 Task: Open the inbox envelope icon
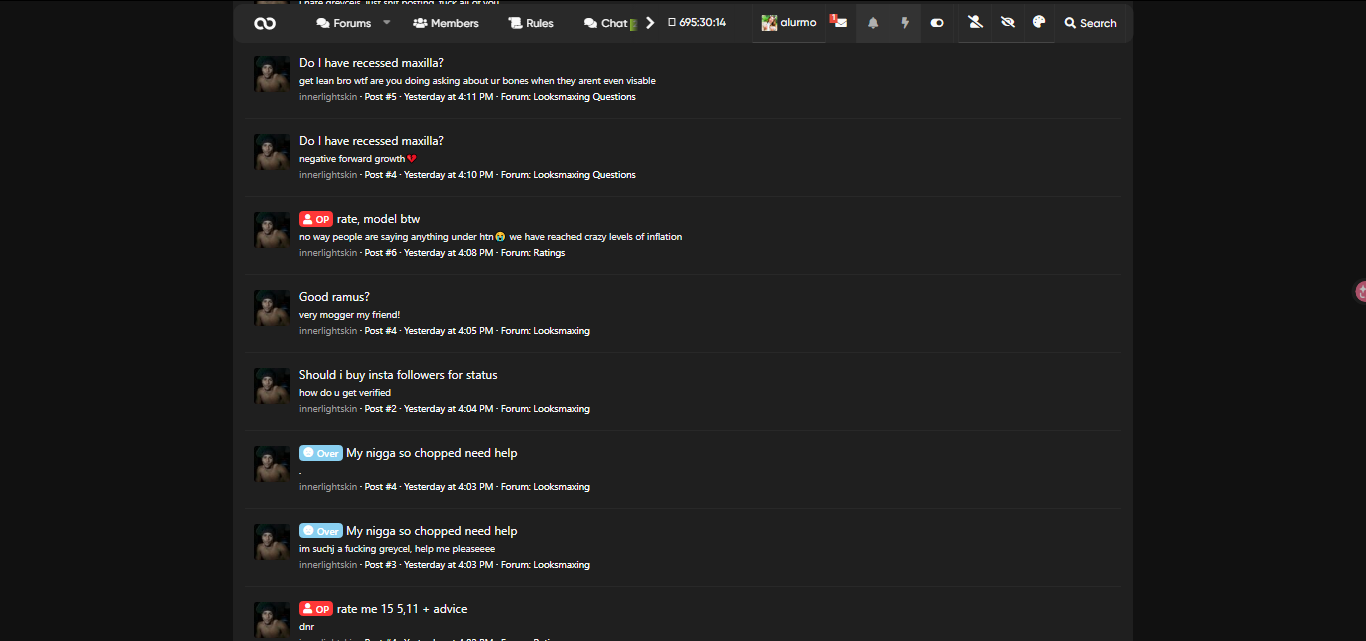(840, 23)
